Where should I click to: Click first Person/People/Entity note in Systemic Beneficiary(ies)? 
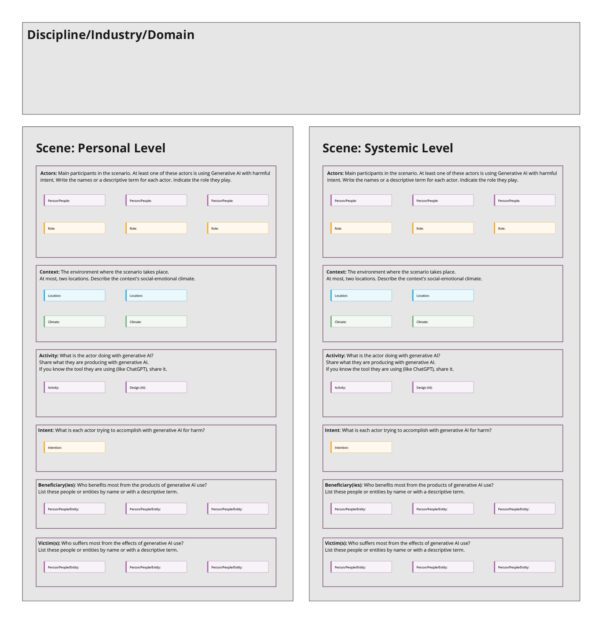tap(361, 509)
